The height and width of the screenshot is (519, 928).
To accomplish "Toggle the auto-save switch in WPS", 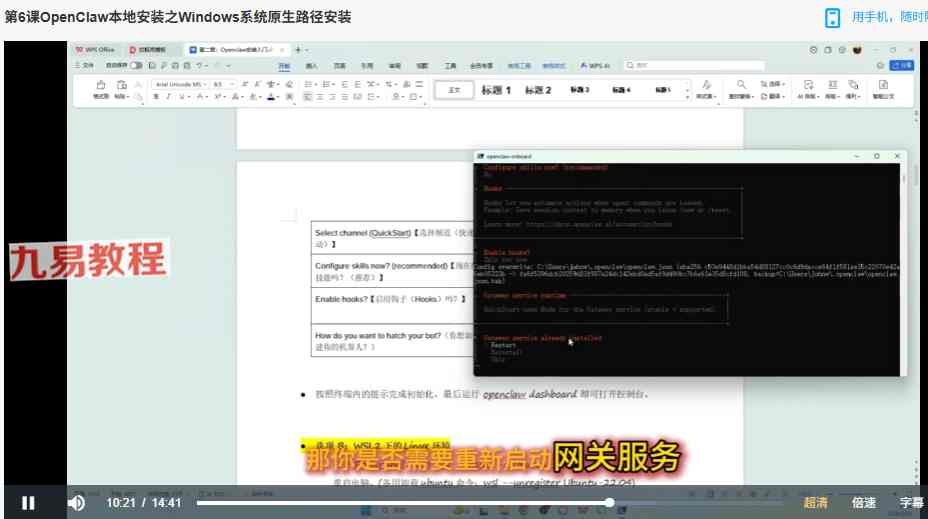I will pyautogui.click(x=136, y=65).
